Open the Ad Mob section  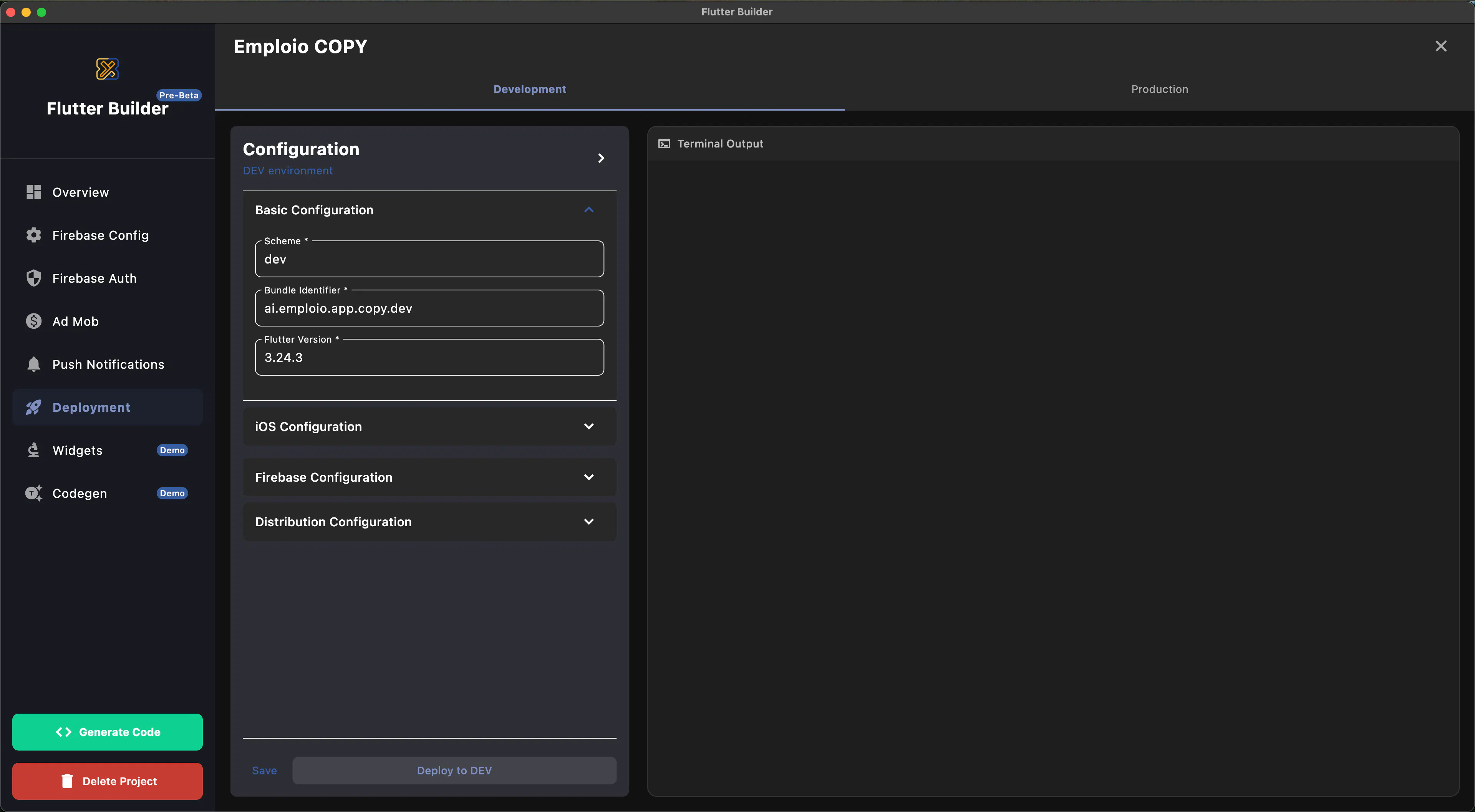tap(107, 321)
